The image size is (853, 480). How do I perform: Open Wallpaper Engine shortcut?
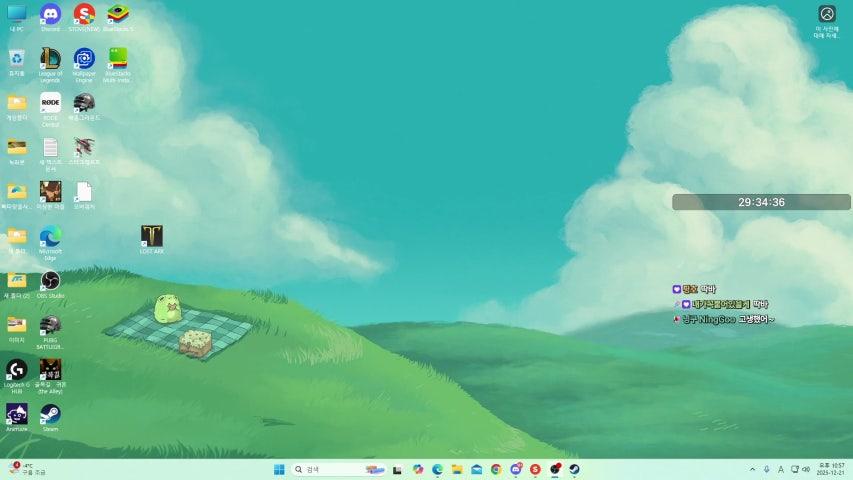click(84, 64)
